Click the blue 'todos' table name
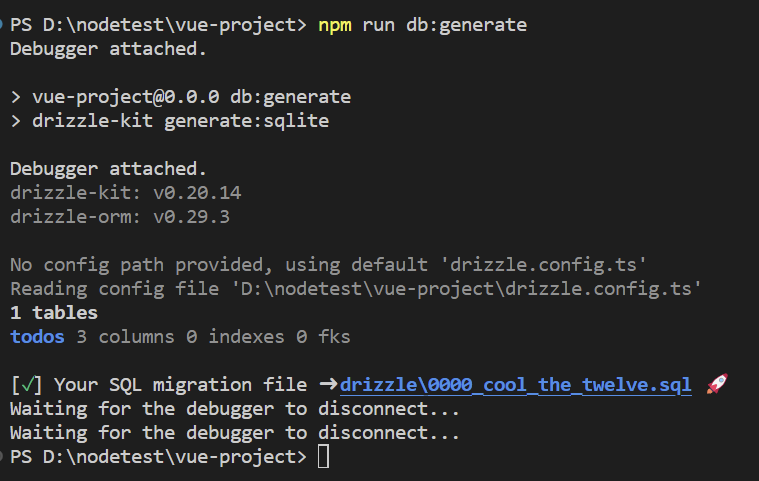759x481 pixels. point(38,337)
